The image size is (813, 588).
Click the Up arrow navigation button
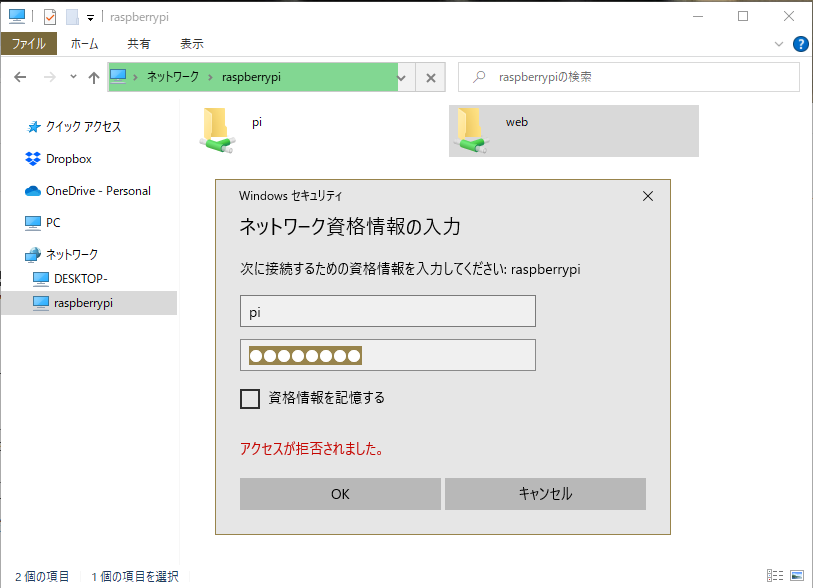pos(93,77)
